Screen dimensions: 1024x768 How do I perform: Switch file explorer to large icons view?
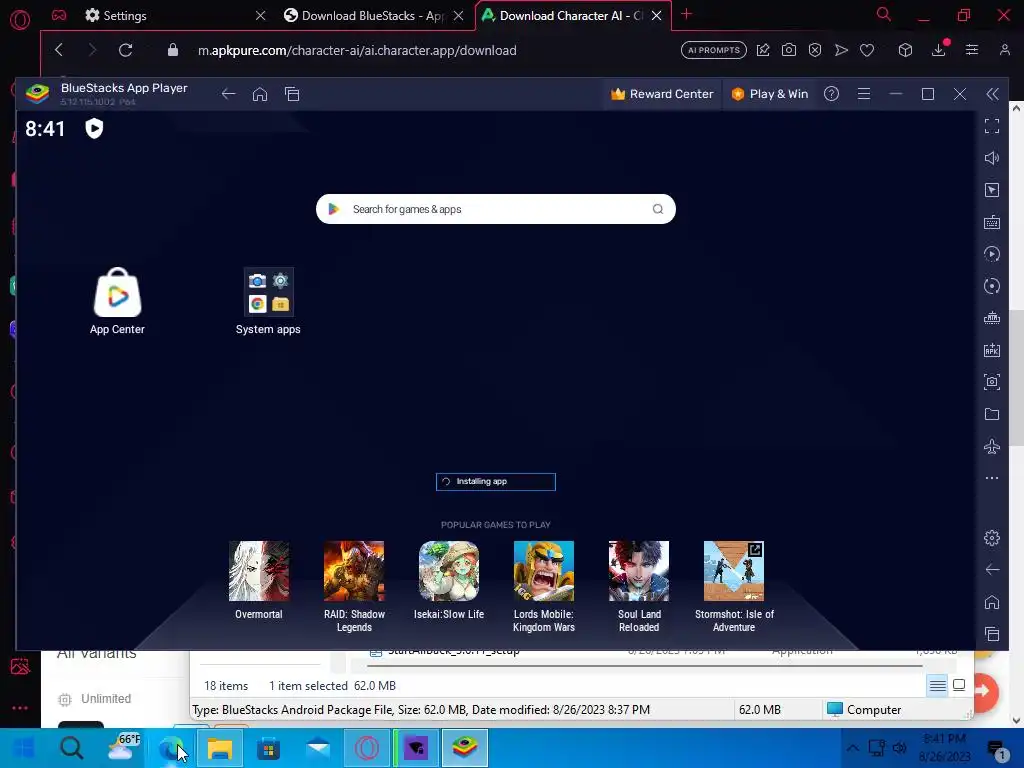pyautogui.click(x=959, y=686)
